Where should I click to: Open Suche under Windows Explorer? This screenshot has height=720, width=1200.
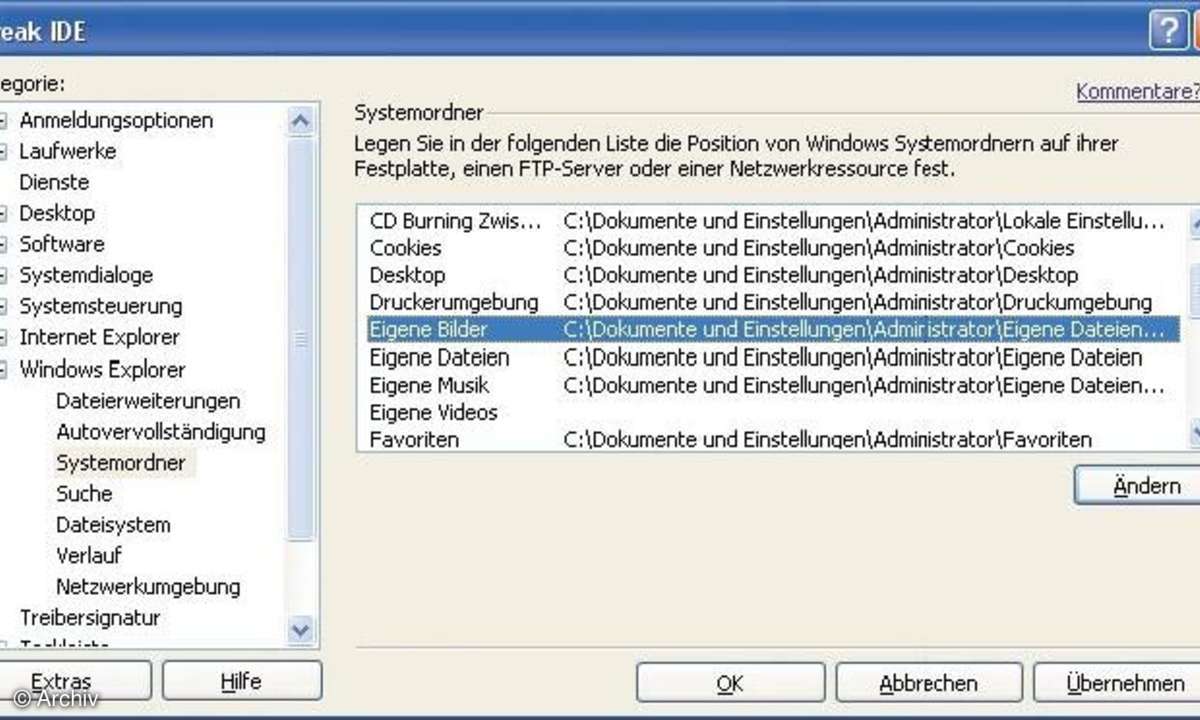click(x=84, y=494)
